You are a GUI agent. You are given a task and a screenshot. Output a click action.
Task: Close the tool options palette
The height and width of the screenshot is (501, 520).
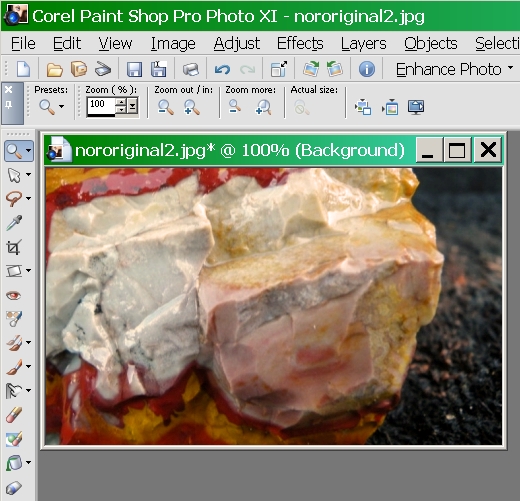[x=9, y=90]
